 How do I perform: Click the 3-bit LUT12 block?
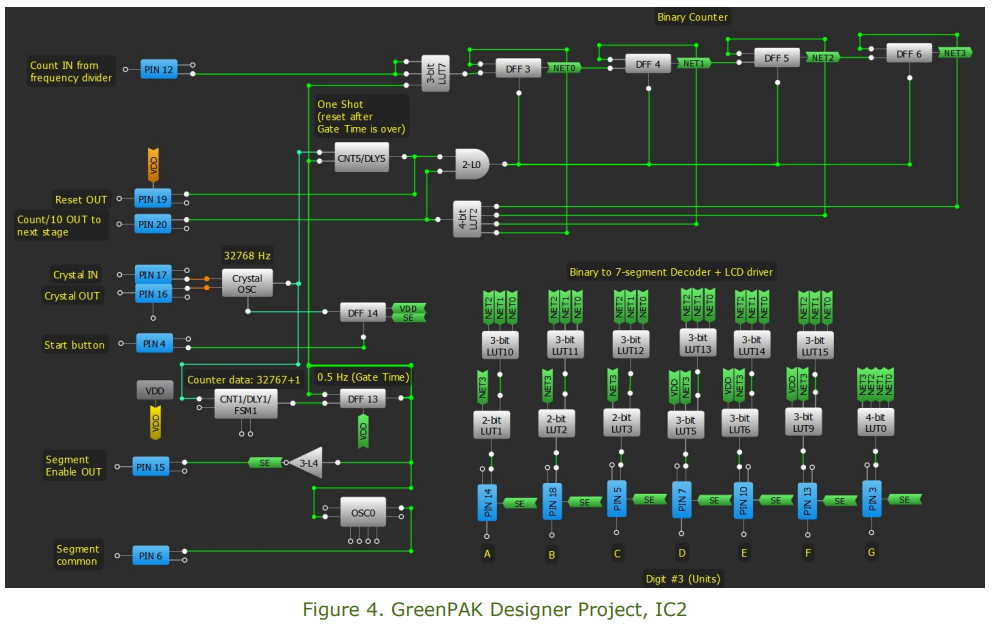[630, 345]
